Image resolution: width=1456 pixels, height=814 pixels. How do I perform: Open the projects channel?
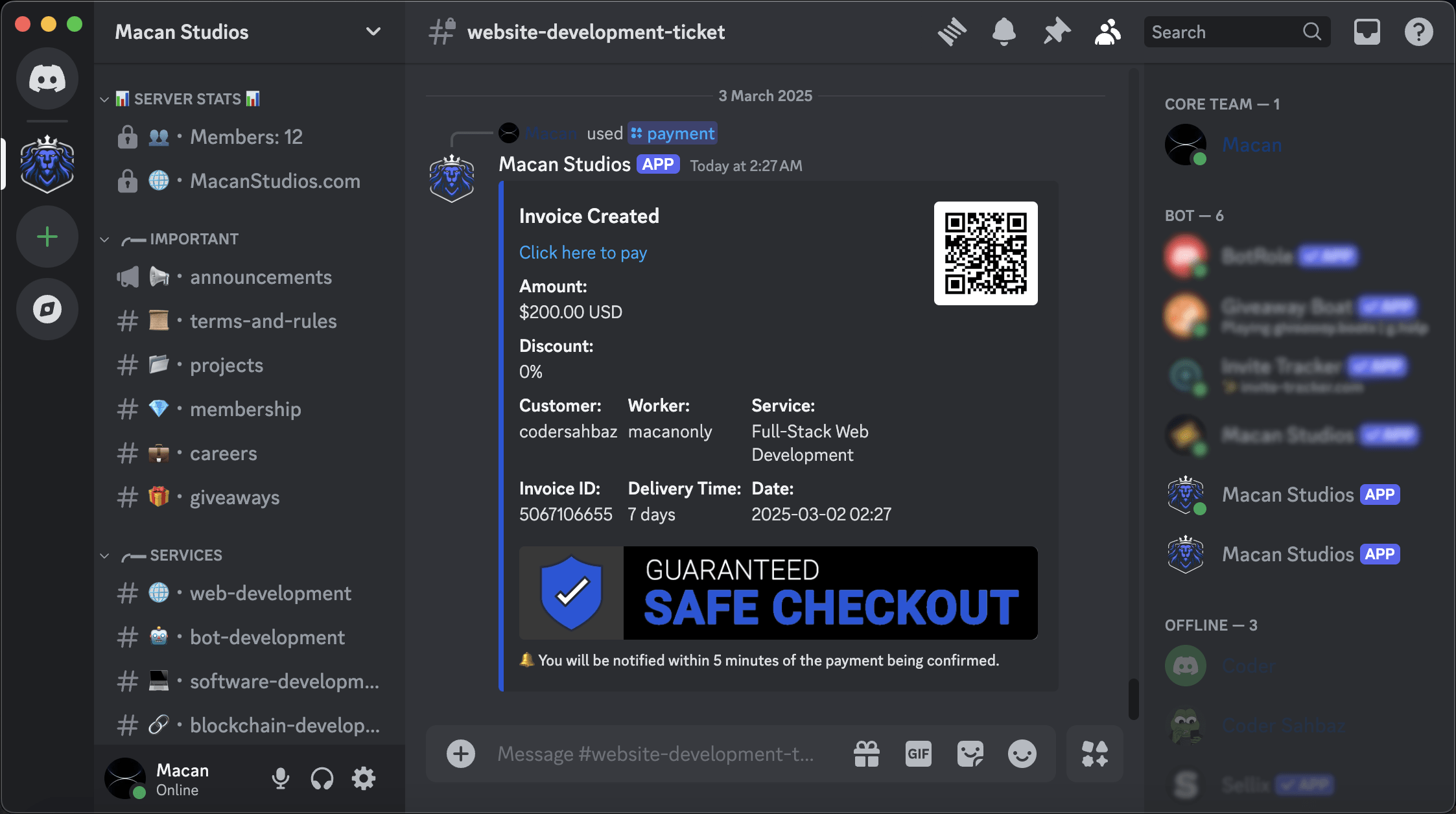pos(250,366)
